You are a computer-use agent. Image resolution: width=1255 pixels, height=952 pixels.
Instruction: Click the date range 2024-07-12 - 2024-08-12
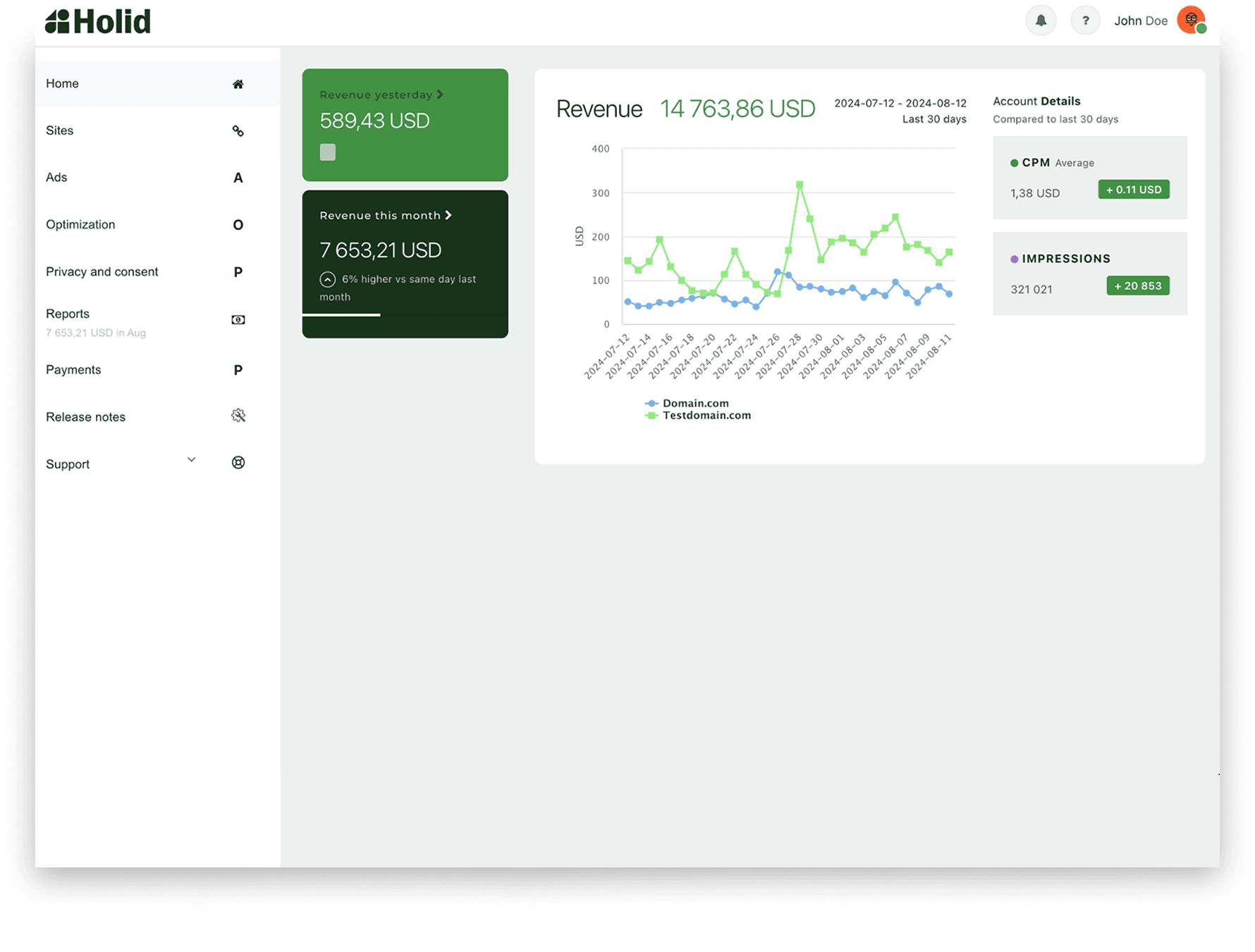pyautogui.click(x=900, y=103)
